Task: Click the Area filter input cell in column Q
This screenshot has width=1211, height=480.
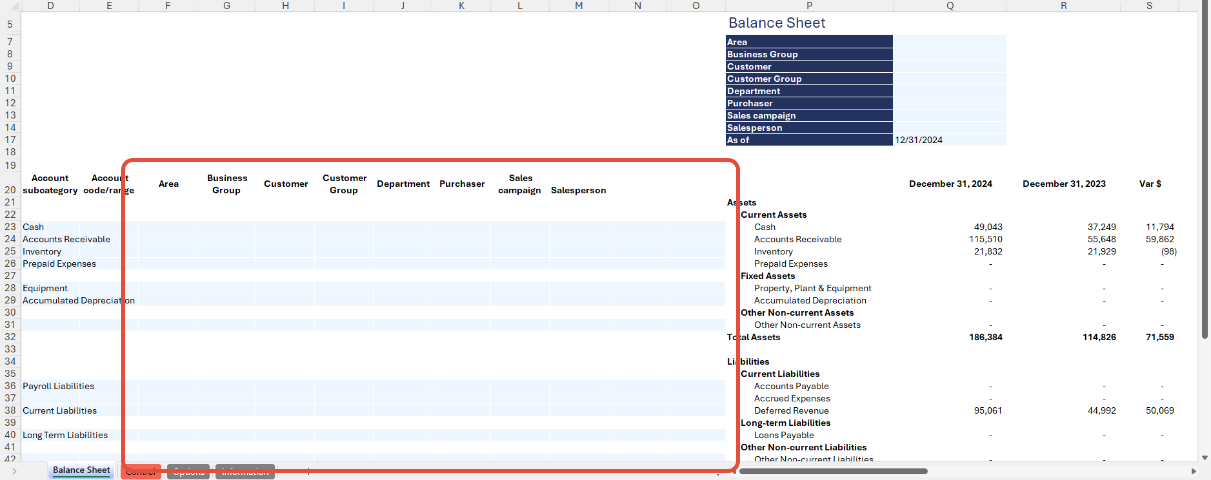Action: pos(950,42)
